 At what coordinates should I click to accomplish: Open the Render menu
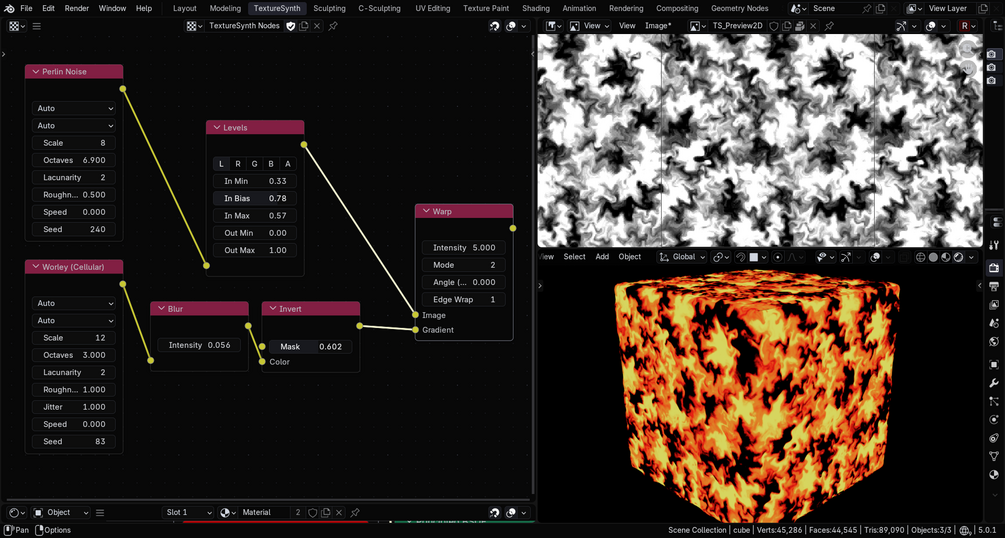(77, 8)
